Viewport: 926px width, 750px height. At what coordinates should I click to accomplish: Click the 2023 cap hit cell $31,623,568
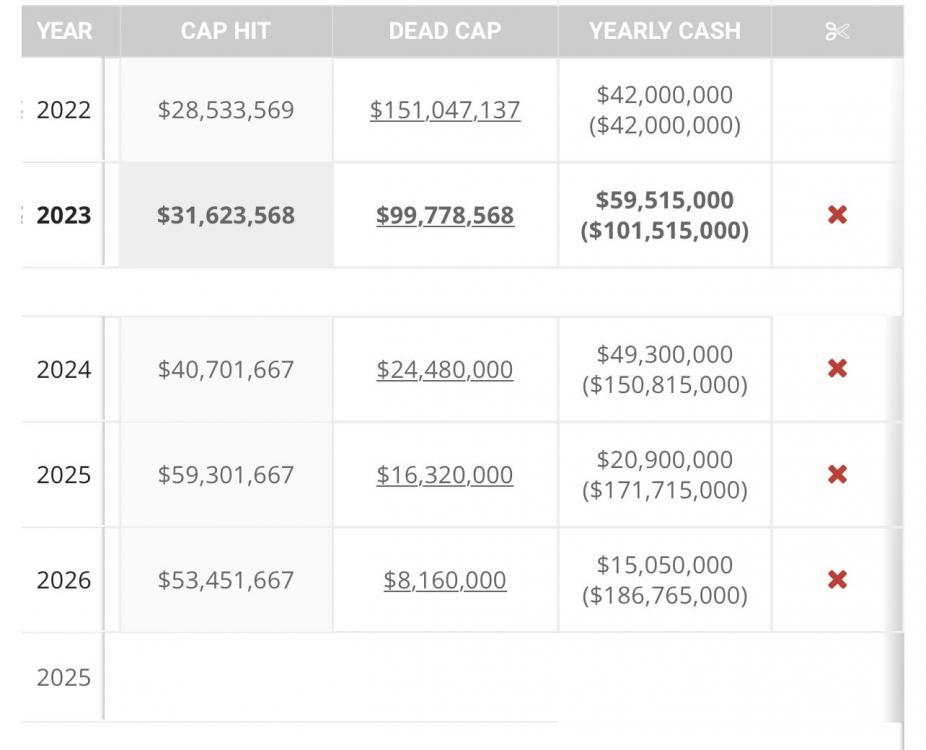click(x=226, y=215)
